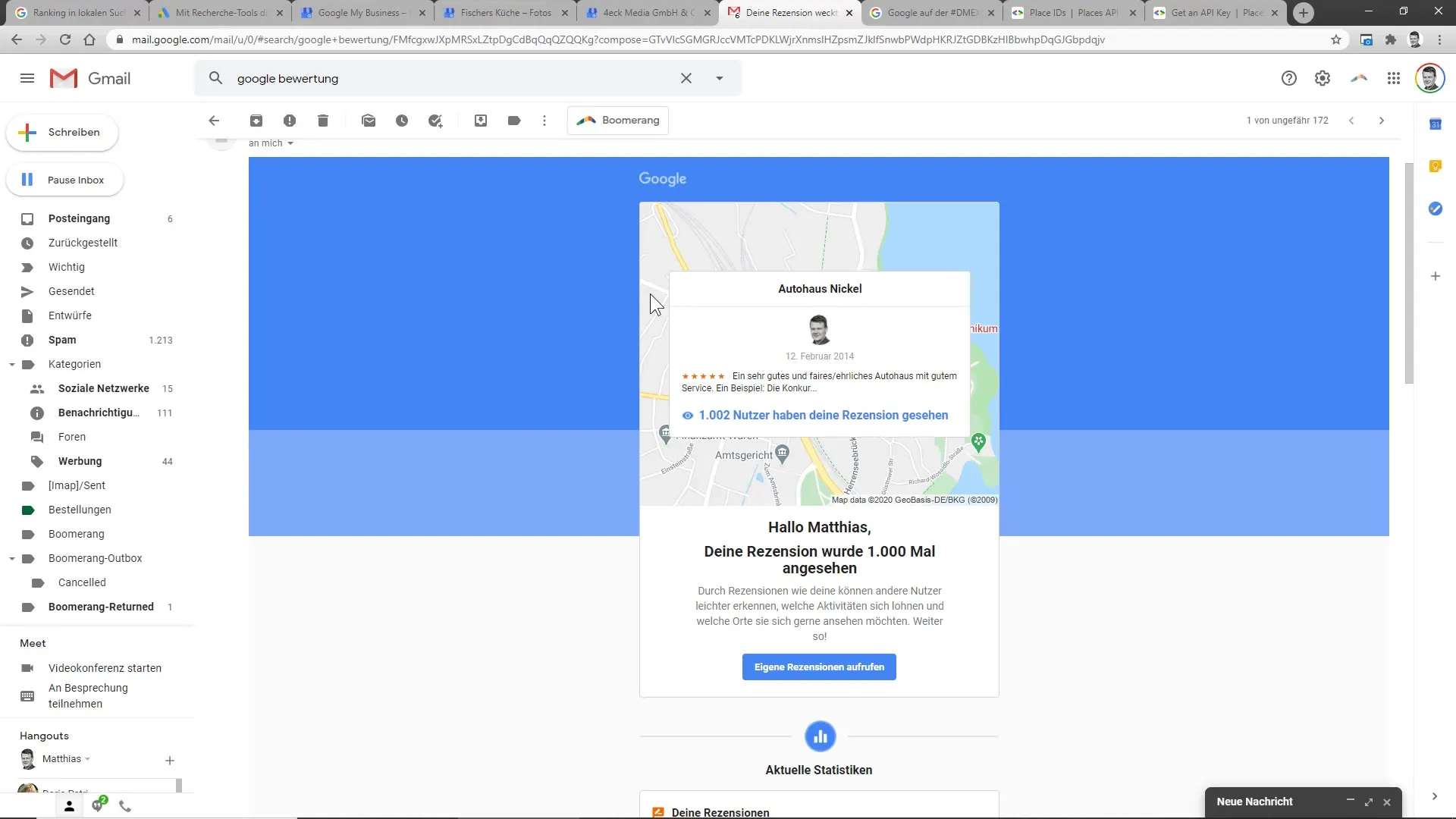Archive this email
Screen dimensions: 1456x819
[x=256, y=121]
